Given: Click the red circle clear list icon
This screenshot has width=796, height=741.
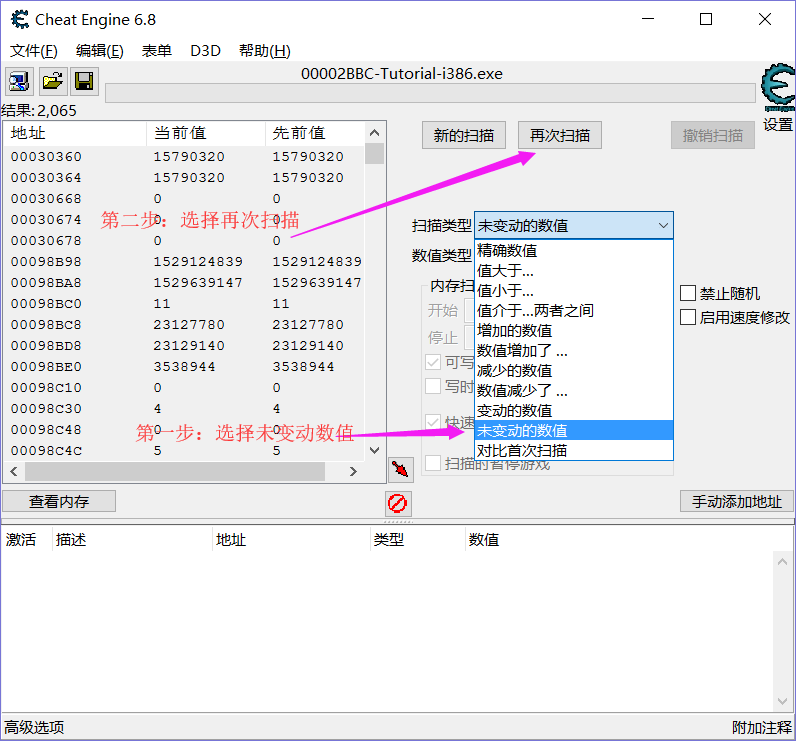Looking at the screenshot, I should (397, 503).
